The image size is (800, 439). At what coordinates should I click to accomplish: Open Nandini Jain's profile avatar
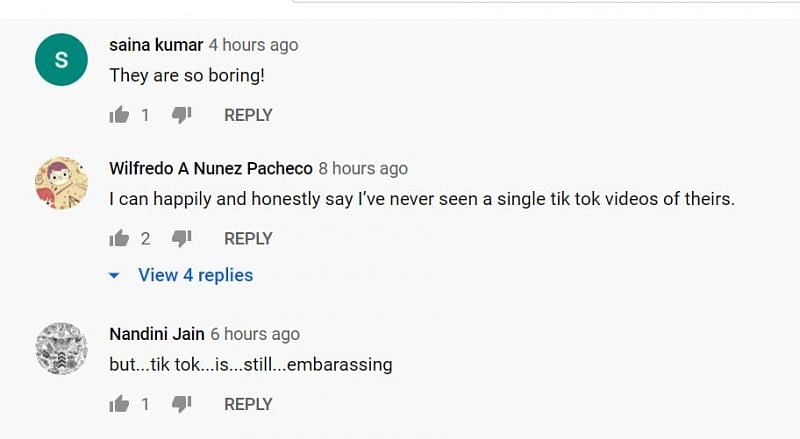click(61, 349)
